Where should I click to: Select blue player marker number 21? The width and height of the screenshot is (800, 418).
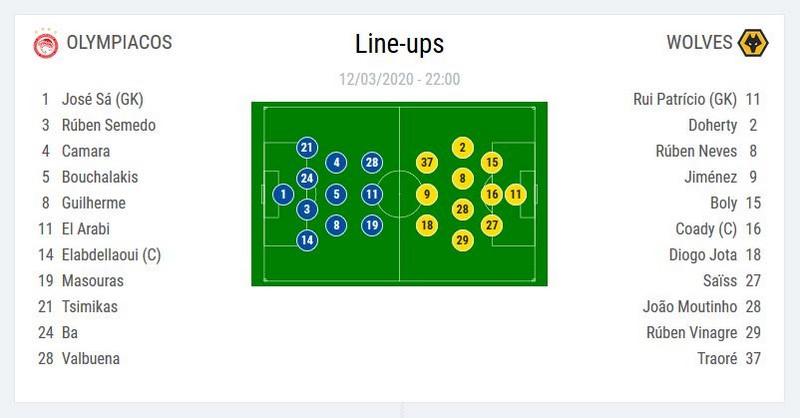(307, 148)
